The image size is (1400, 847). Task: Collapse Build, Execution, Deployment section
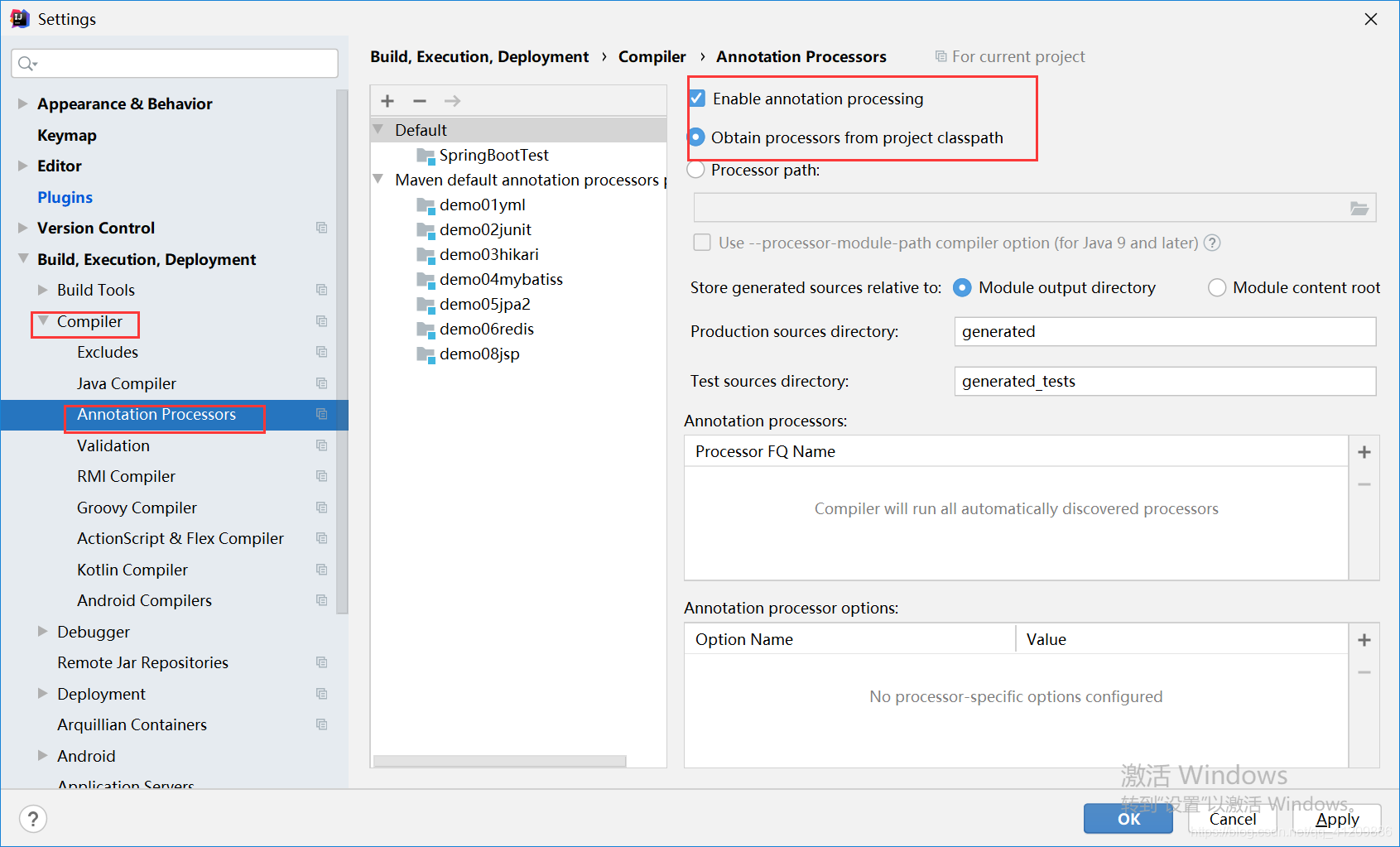[x=22, y=259]
